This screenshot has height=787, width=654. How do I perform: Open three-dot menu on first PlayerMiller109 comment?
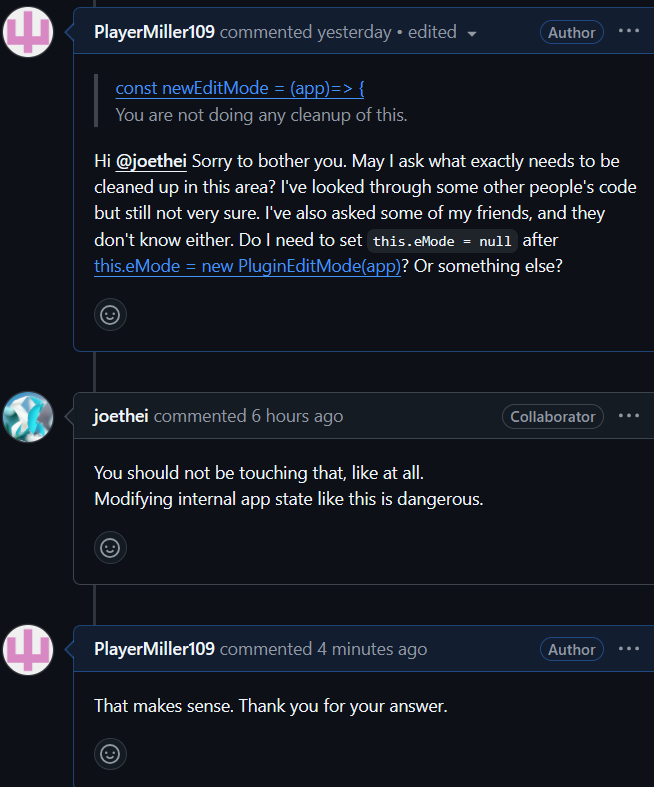click(628, 32)
